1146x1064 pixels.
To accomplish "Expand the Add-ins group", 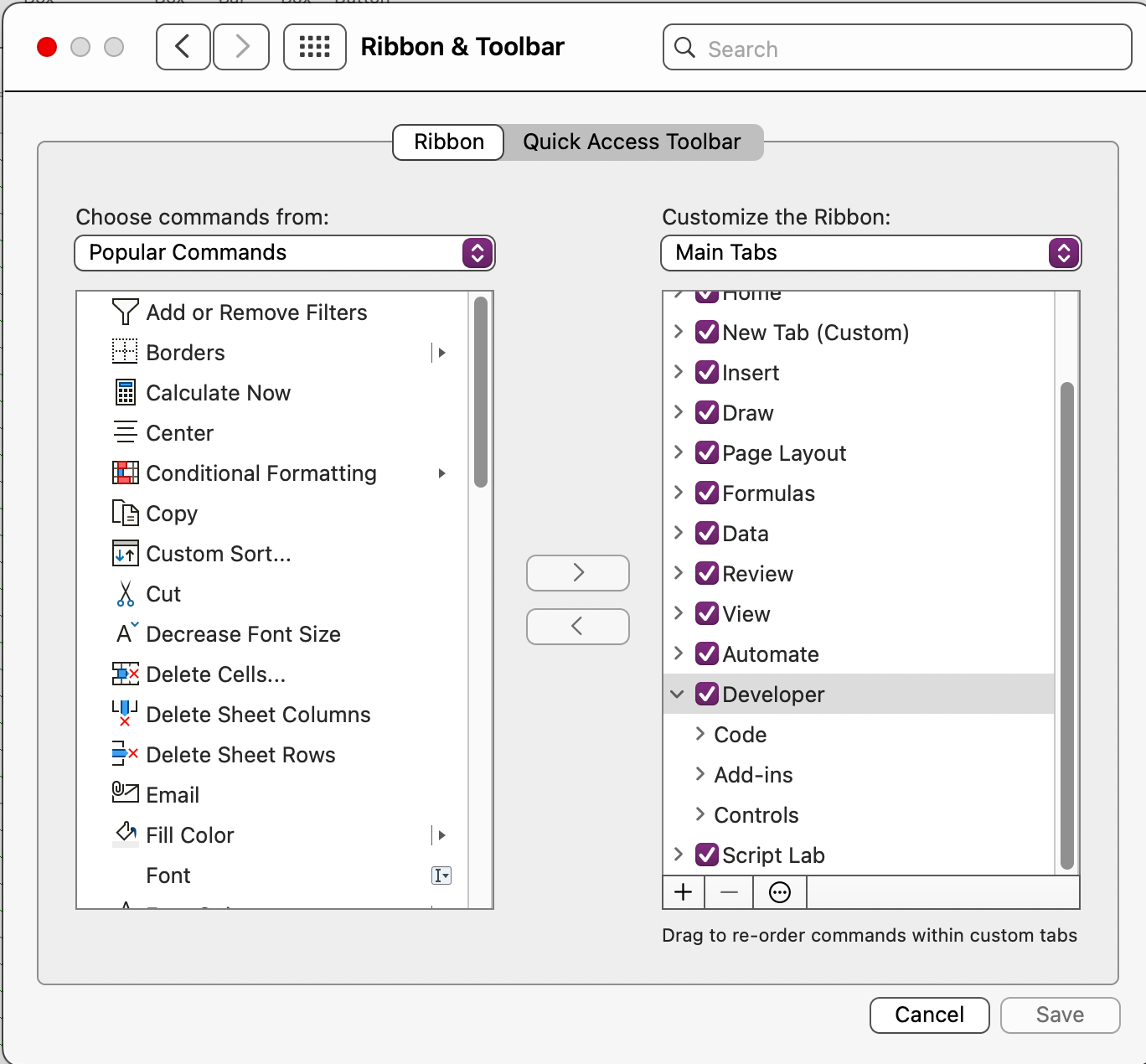I will coord(700,774).
